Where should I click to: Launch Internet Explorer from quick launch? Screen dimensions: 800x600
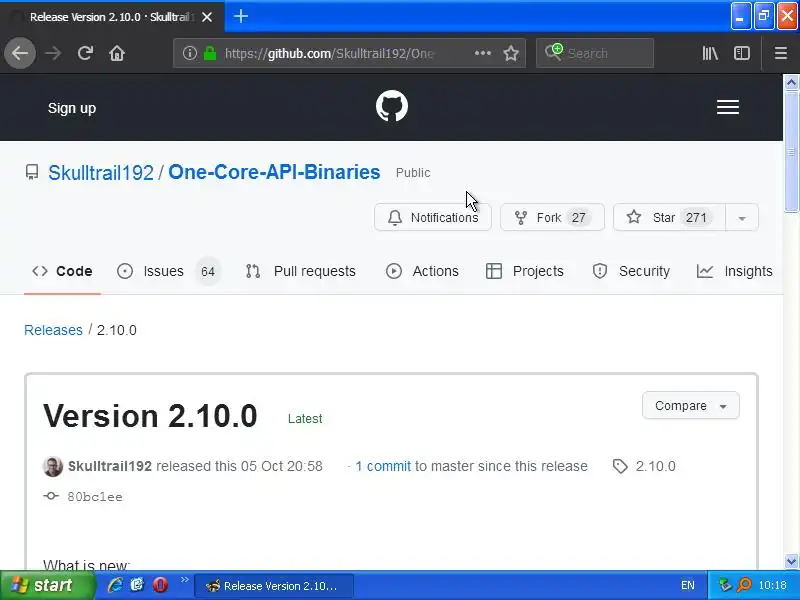(x=115, y=585)
